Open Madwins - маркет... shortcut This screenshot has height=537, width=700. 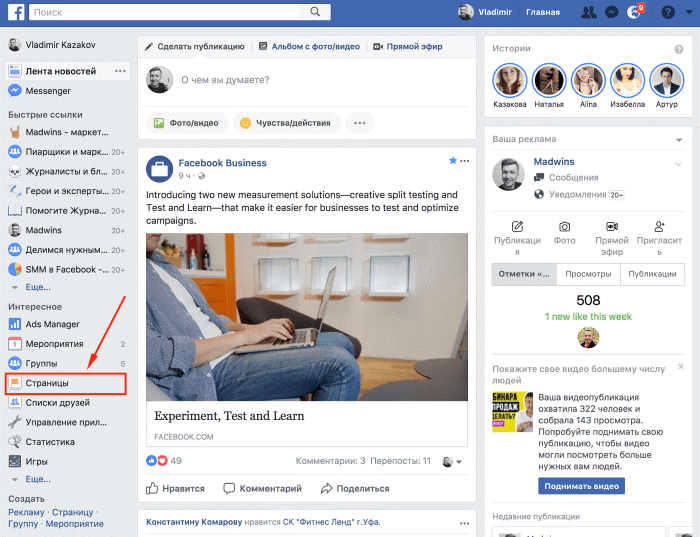58,132
